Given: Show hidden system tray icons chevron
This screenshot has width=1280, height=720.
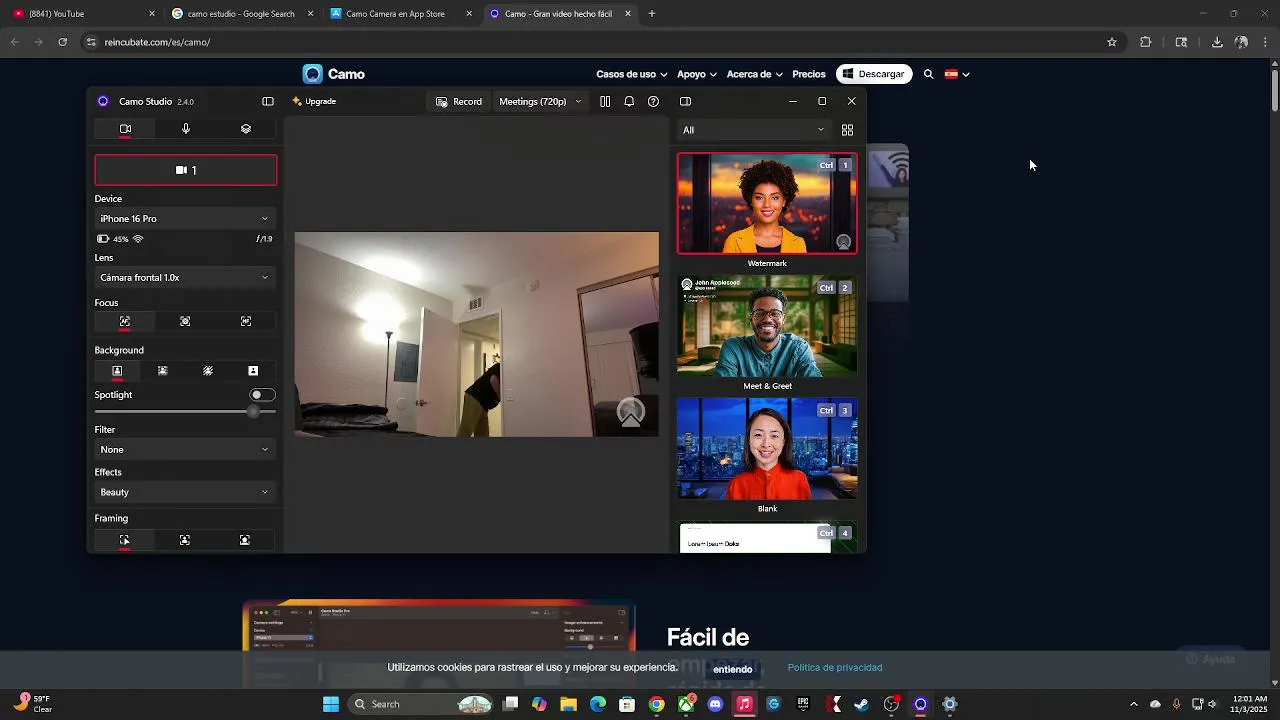Looking at the screenshot, I should coord(1133,704).
